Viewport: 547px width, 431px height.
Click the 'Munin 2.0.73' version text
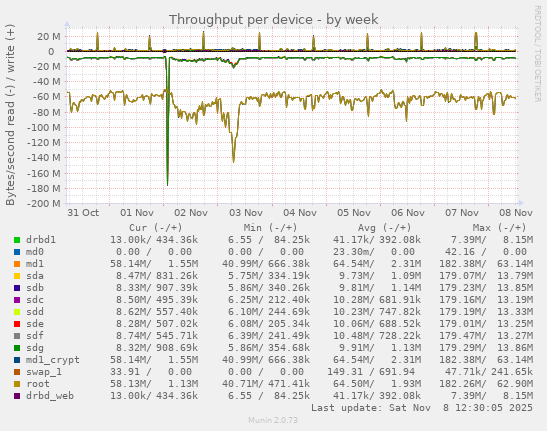[x=273, y=420]
